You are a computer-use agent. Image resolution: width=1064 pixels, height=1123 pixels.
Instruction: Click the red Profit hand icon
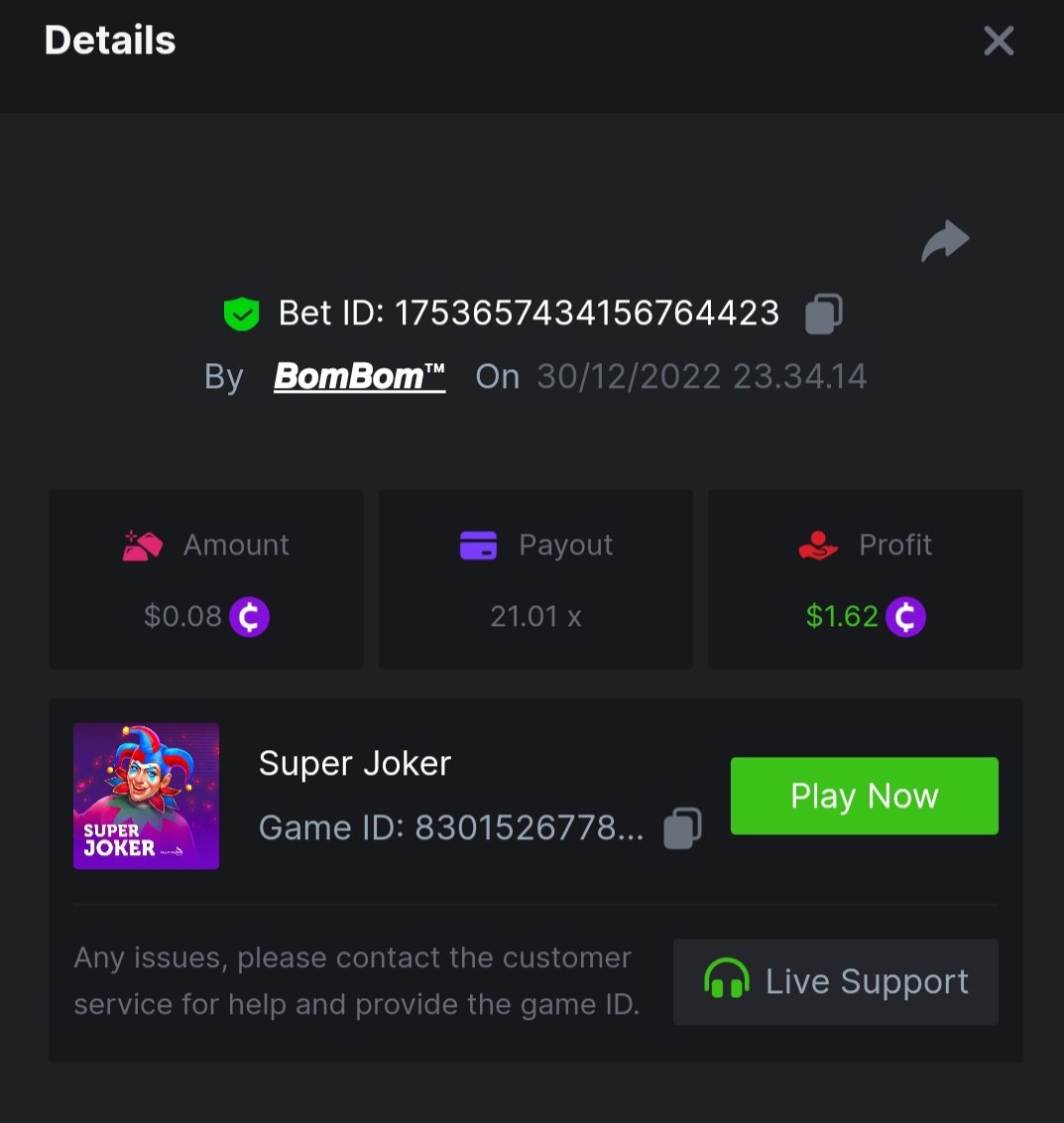tap(818, 546)
